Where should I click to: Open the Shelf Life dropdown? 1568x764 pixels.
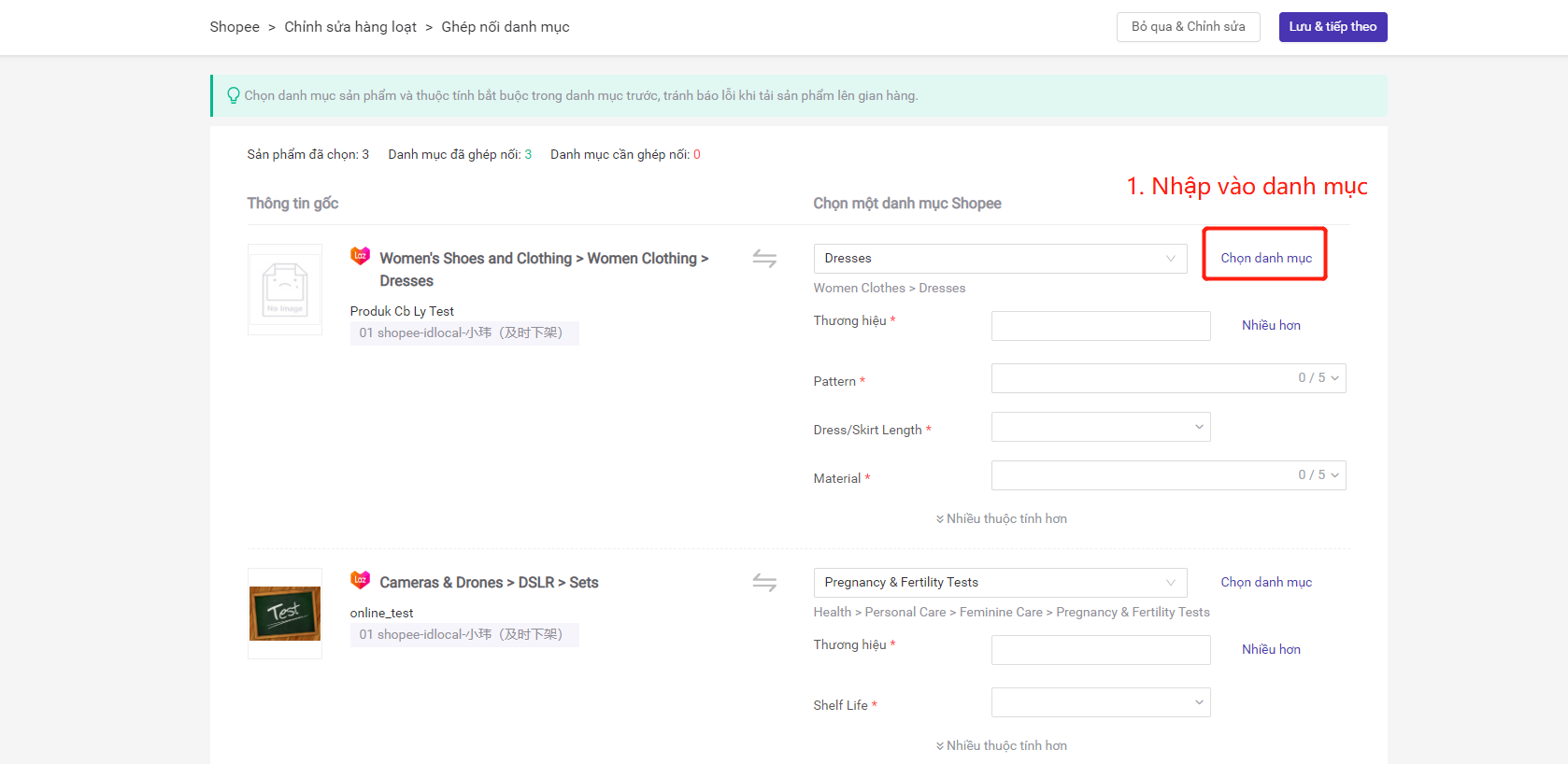pyautogui.click(x=1100, y=702)
